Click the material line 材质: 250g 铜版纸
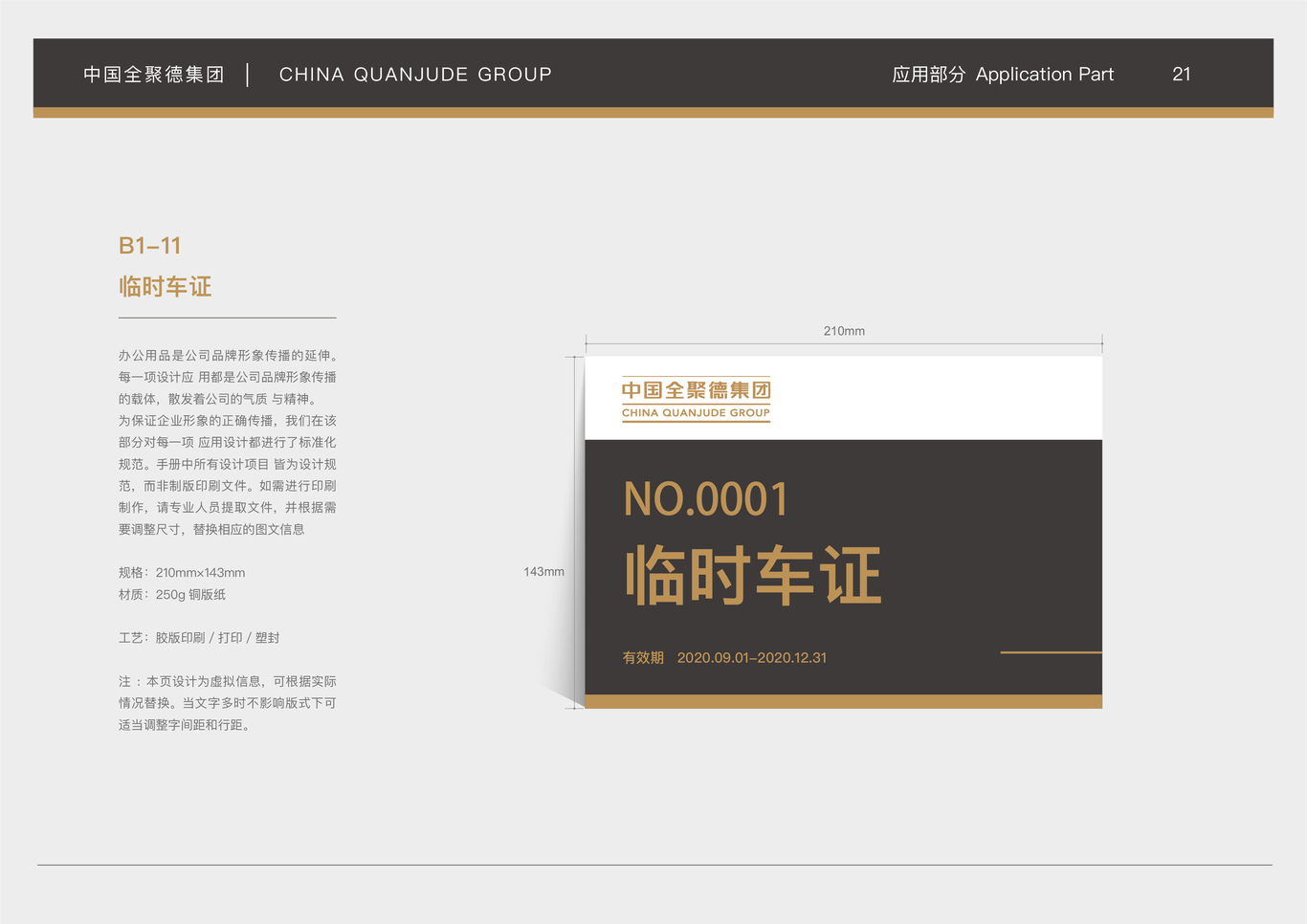The width and height of the screenshot is (1307, 924). (x=172, y=595)
